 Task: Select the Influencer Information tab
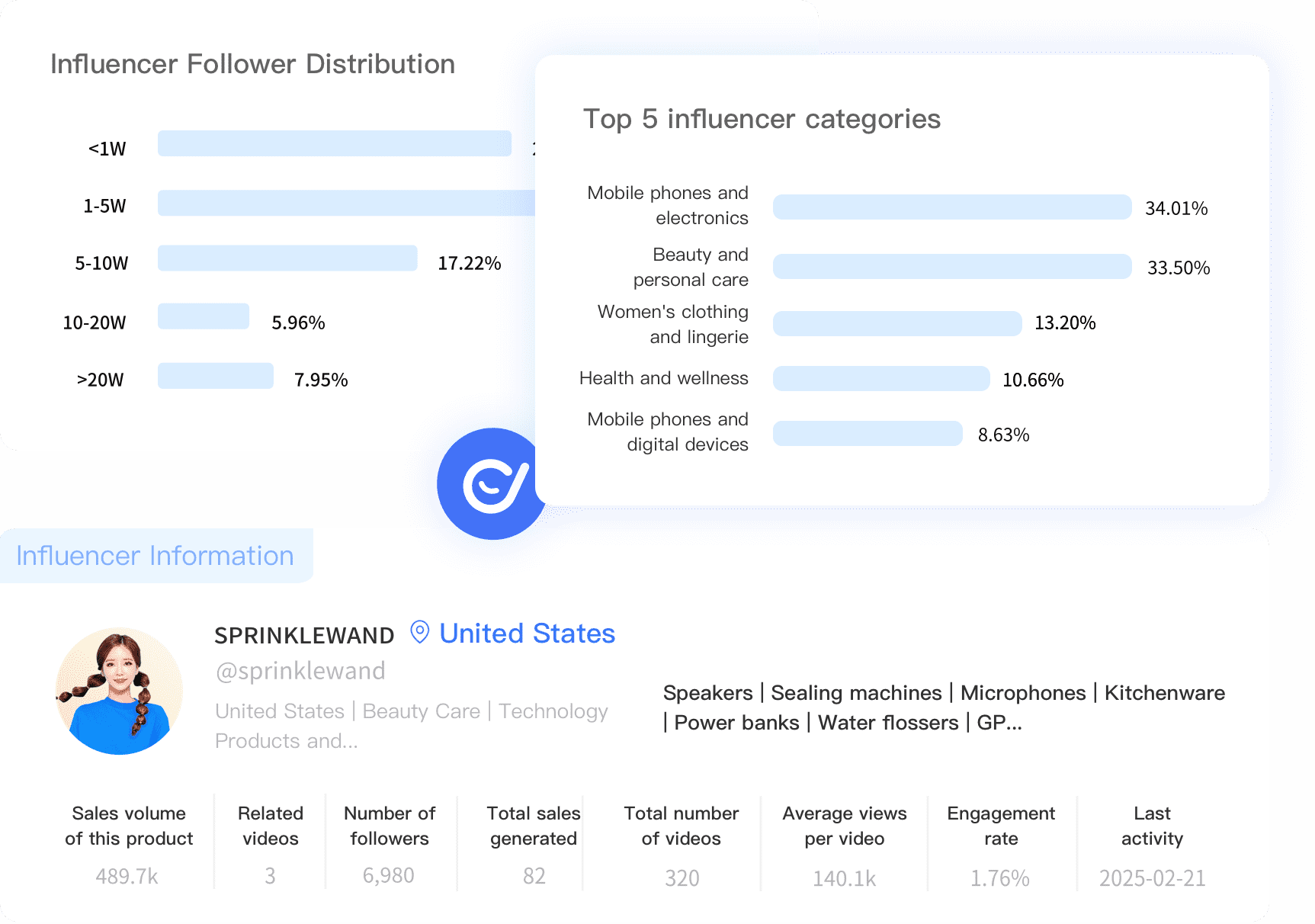155,556
